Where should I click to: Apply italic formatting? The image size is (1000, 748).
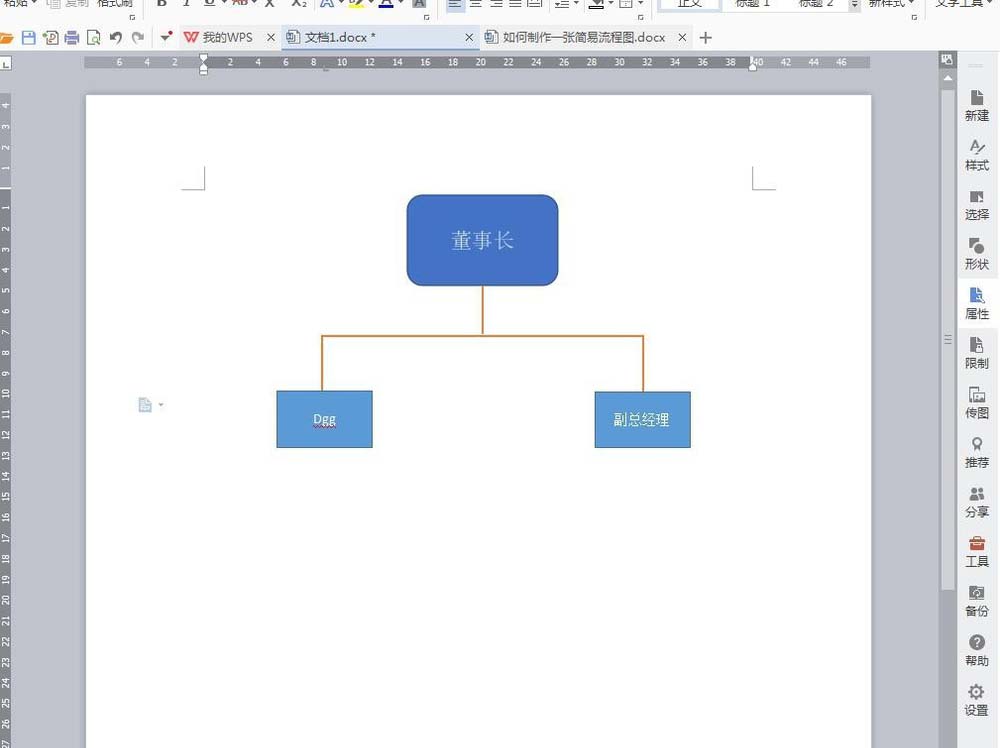pyautogui.click(x=186, y=4)
